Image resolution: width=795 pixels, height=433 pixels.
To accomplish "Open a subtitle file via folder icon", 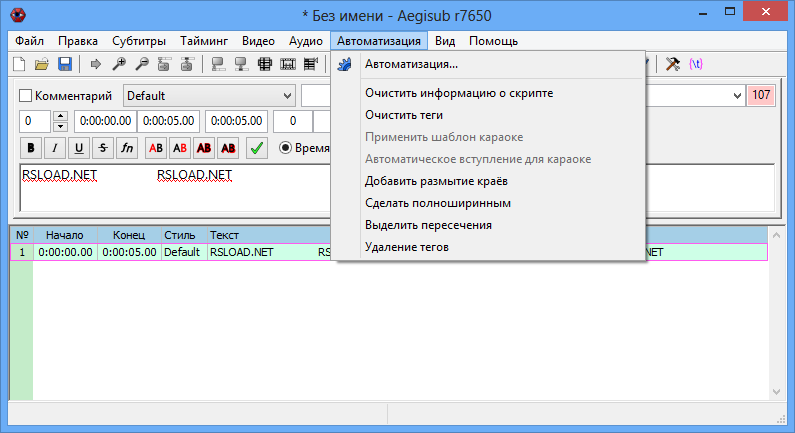I will click(x=42, y=64).
